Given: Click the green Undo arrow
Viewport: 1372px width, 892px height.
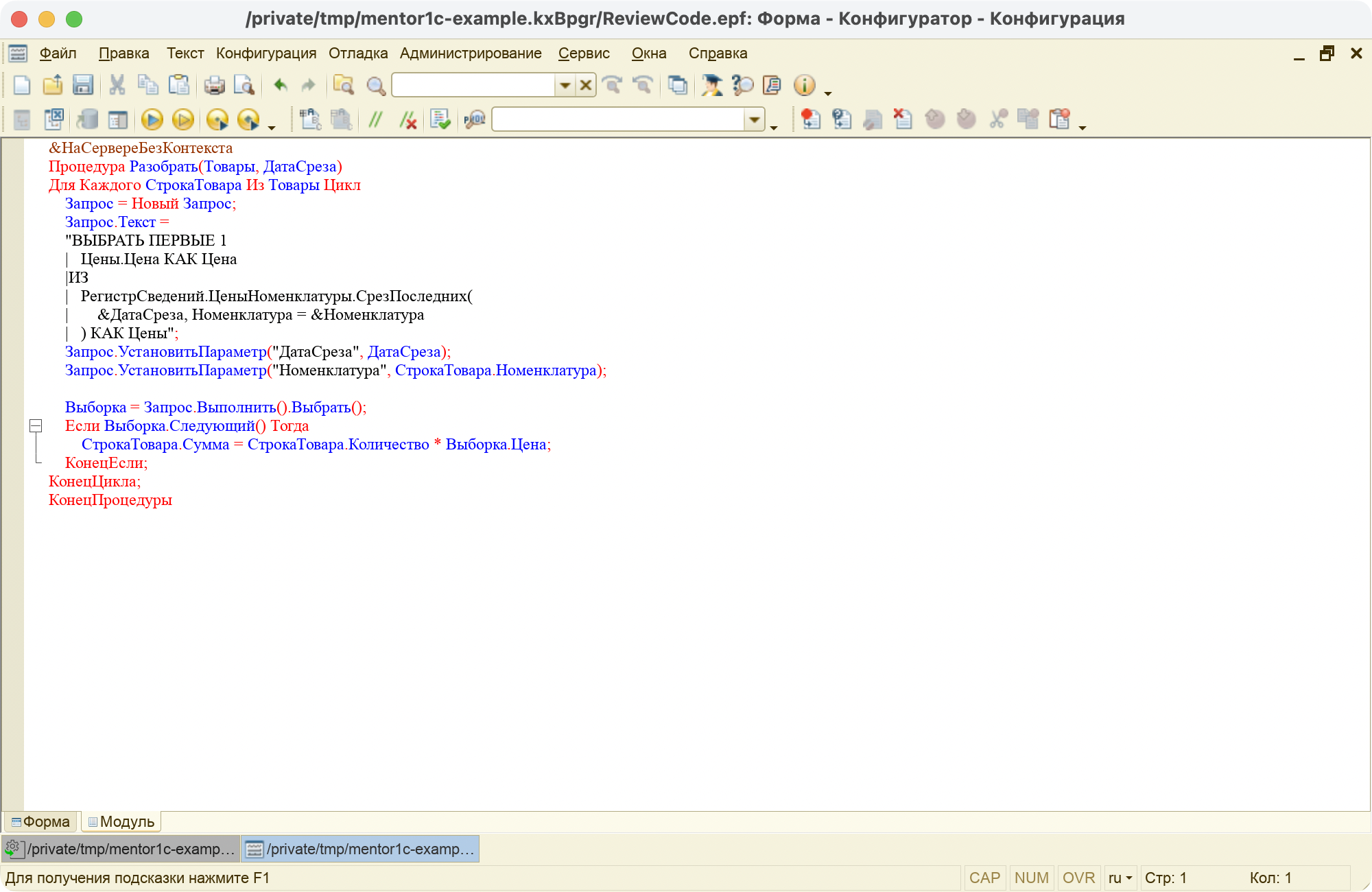Looking at the screenshot, I should click(x=280, y=85).
